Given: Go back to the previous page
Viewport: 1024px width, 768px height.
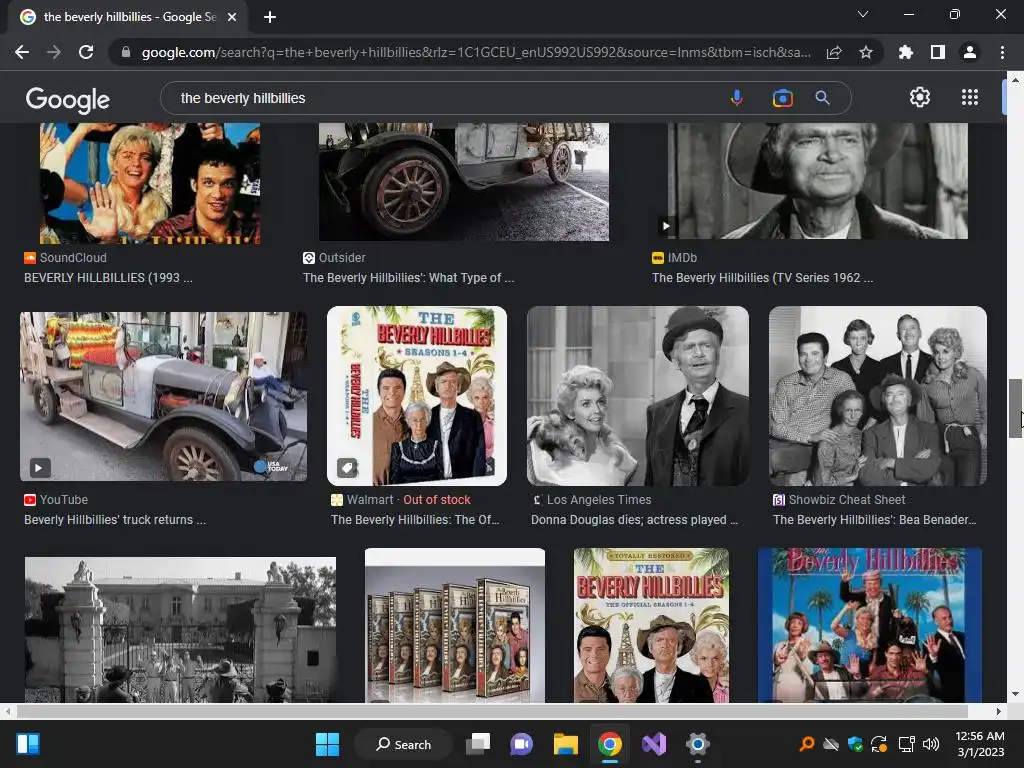Looking at the screenshot, I should (22, 52).
